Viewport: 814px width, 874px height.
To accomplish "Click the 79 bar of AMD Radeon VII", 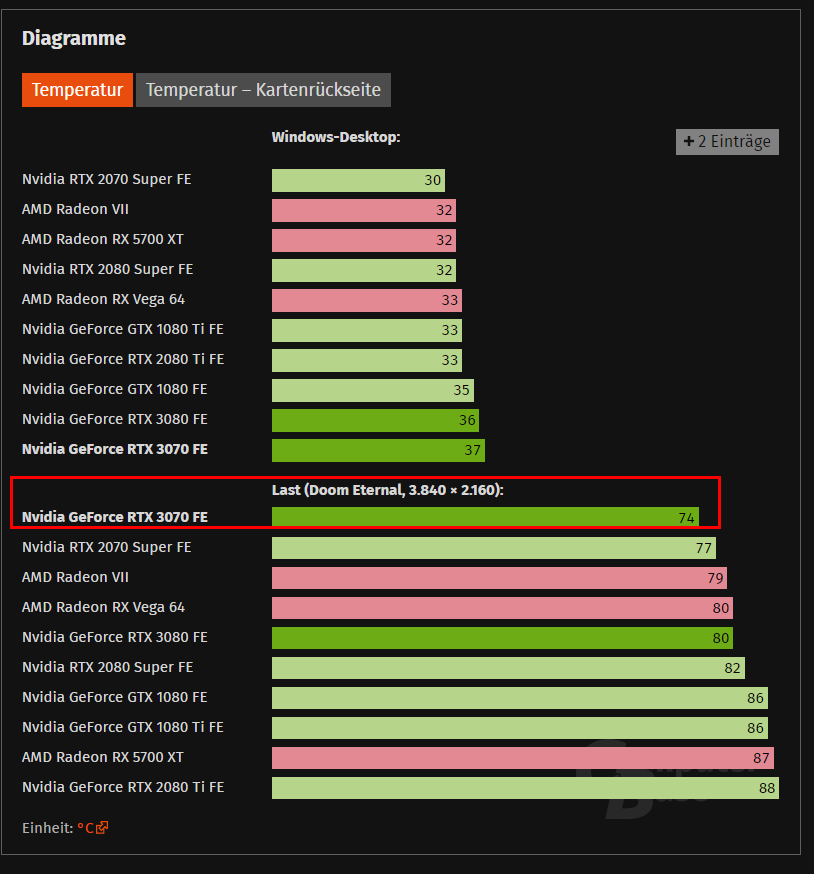I will pos(500,579).
